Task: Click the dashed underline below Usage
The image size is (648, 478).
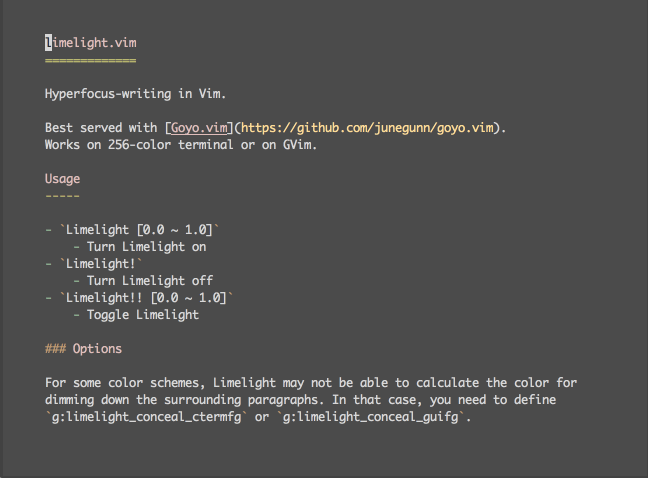Action: (x=62, y=196)
